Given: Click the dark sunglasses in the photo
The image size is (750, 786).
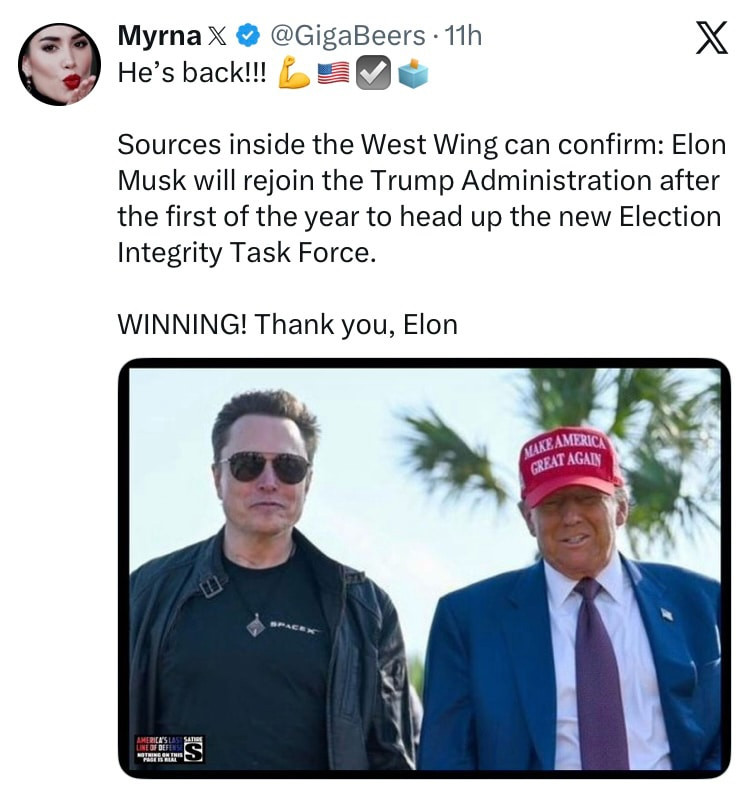Looking at the screenshot, I should [x=263, y=466].
